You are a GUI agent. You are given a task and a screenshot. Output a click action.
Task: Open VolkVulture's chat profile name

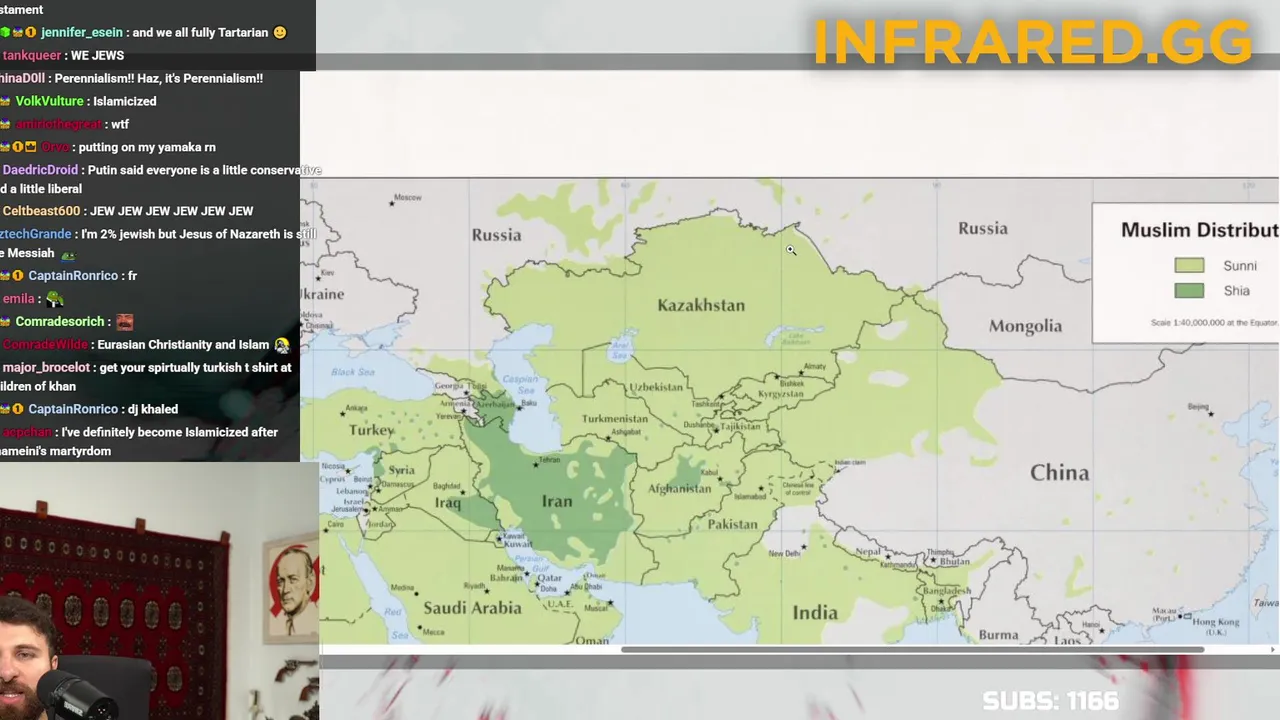pyautogui.click(x=49, y=101)
